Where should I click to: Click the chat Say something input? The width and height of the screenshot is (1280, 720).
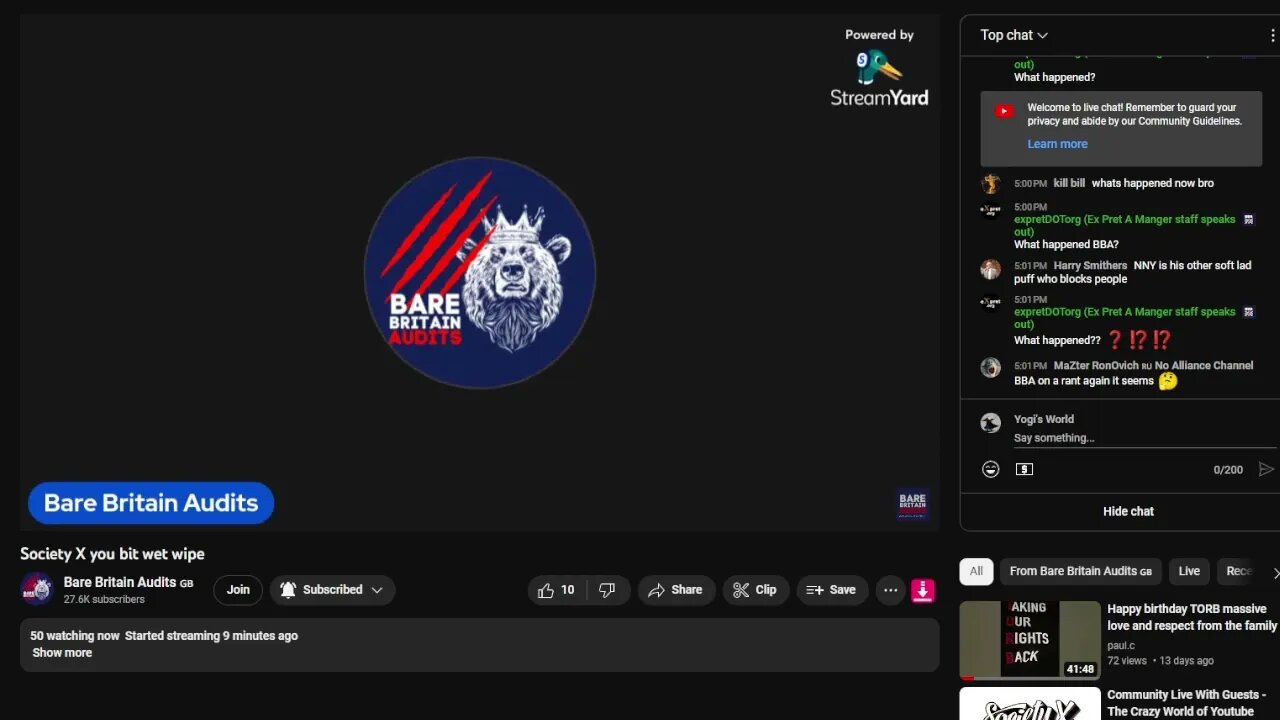(x=1144, y=438)
